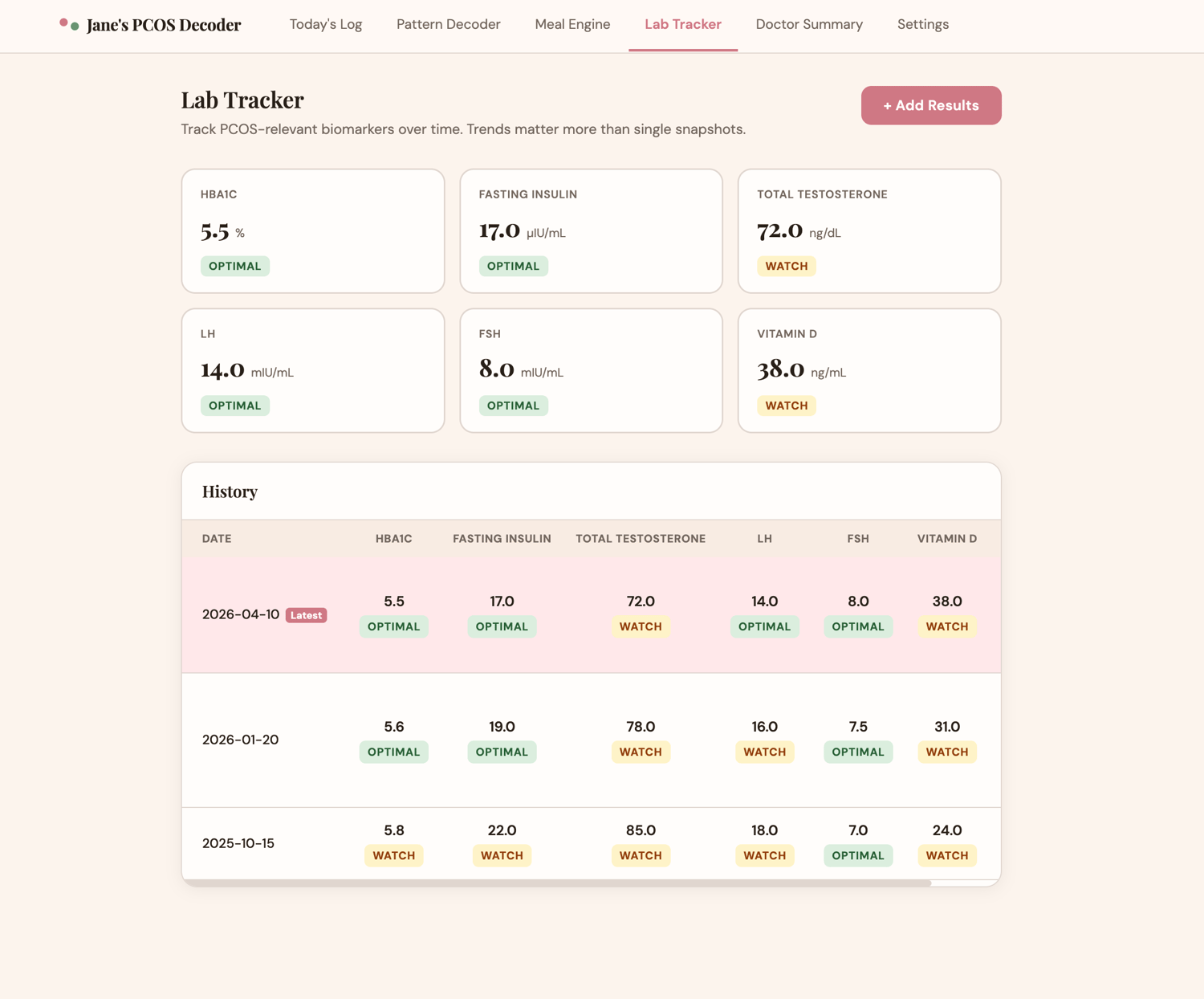Select the 2025-10-15 history row date
This screenshot has width=1204, height=999.
[238, 843]
